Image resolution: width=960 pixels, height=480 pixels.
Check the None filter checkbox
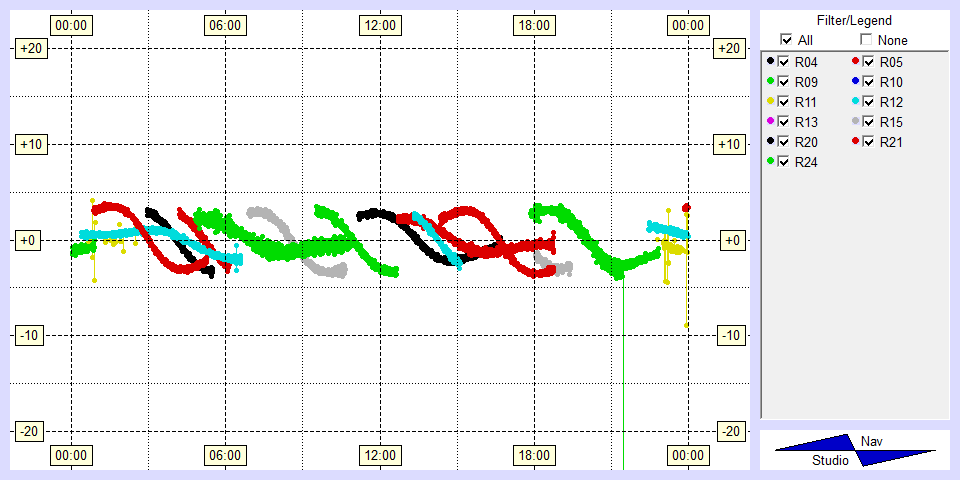click(867, 40)
